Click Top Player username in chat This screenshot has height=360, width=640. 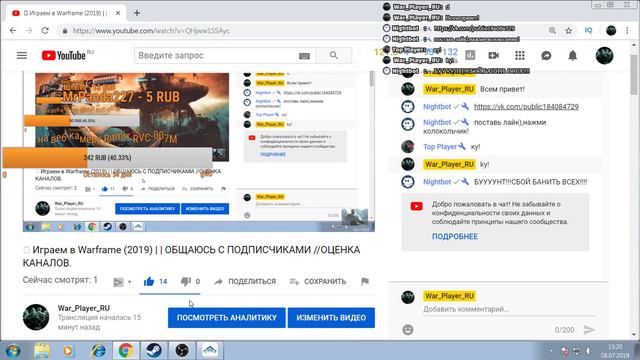click(440, 147)
